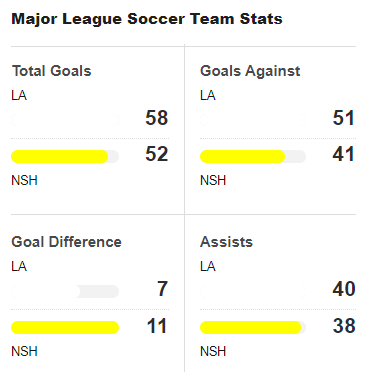Open the Assists stat title
Image resolution: width=365 pixels, height=372 pixels.
(x=226, y=242)
